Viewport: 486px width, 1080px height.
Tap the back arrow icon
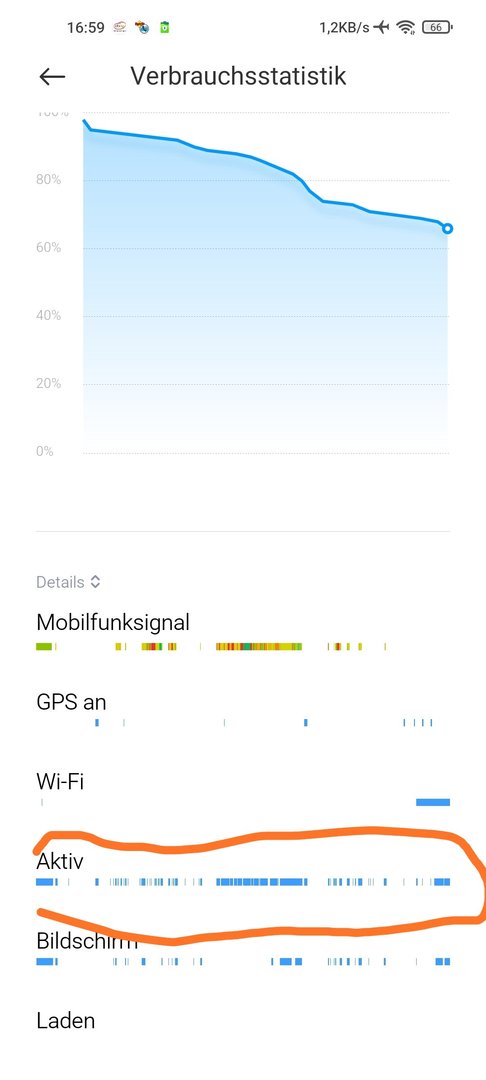52,76
